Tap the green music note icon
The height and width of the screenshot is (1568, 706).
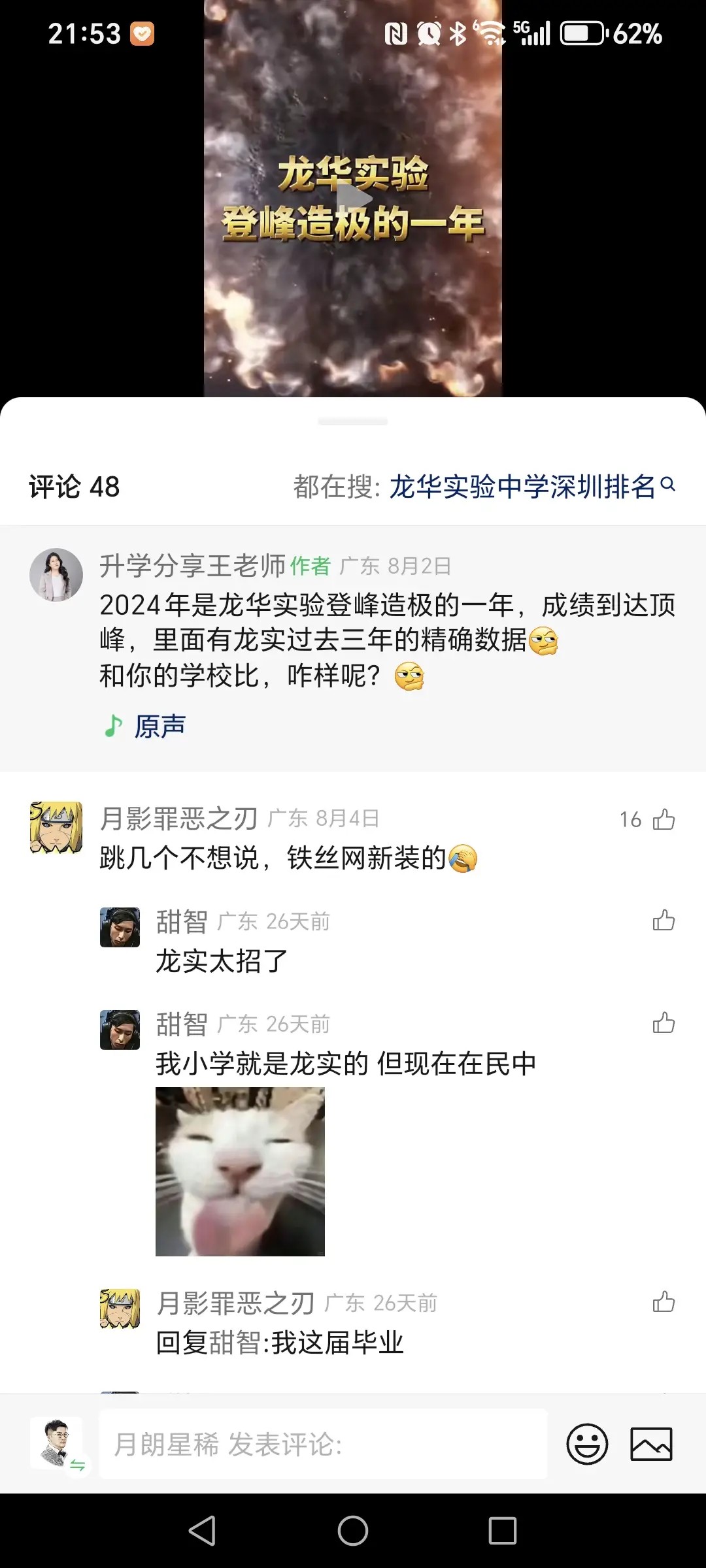(114, 725)
